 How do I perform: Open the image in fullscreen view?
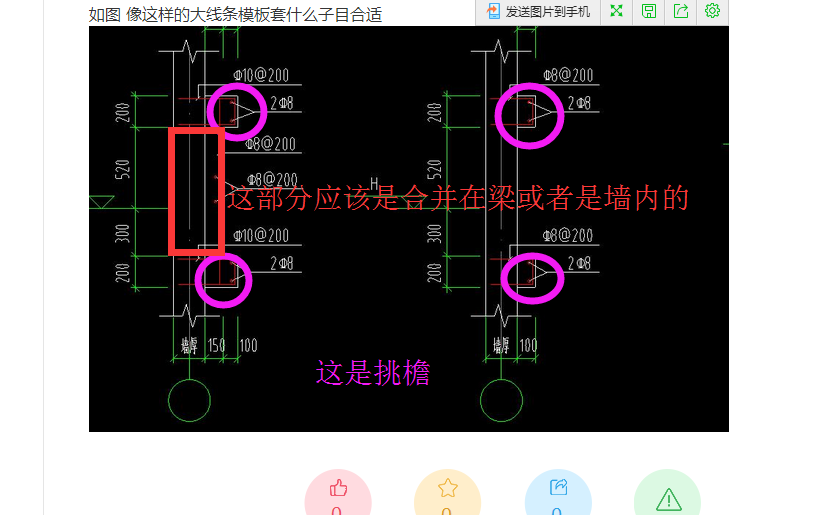(616, 11)
